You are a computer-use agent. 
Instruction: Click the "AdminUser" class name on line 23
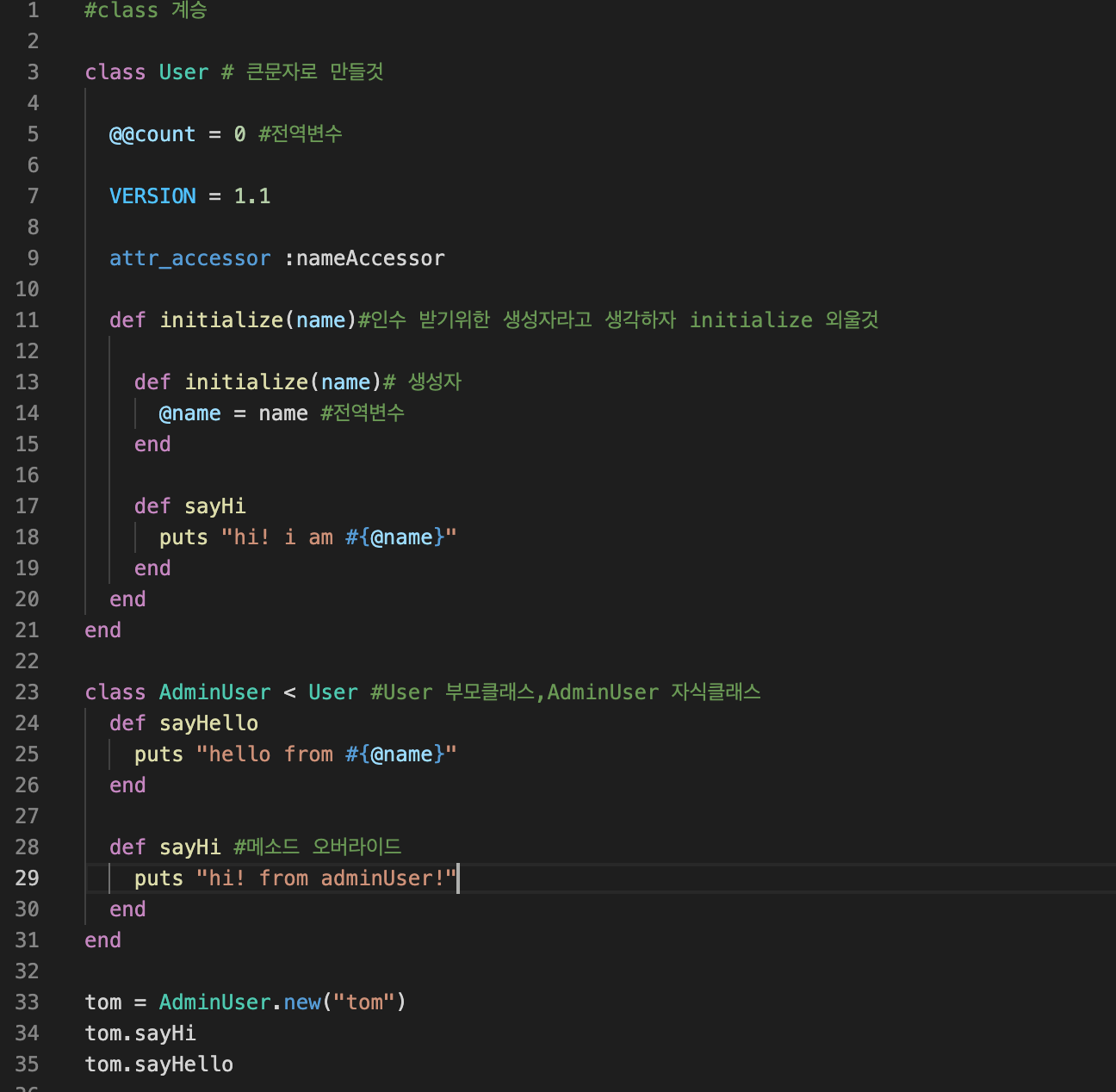(x=214, y=692)
